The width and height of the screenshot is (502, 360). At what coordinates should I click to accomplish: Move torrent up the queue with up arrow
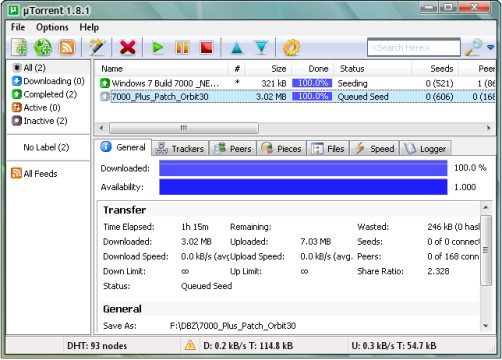237,48
